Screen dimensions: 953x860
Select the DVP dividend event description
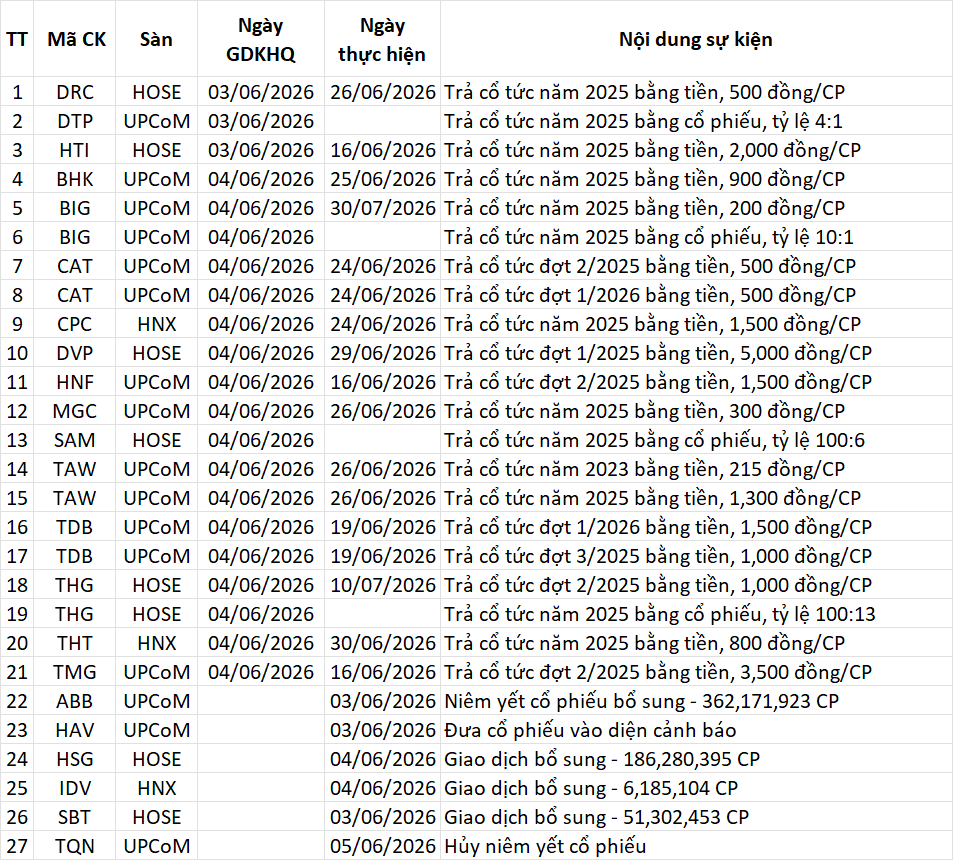[x=658, y=353]
